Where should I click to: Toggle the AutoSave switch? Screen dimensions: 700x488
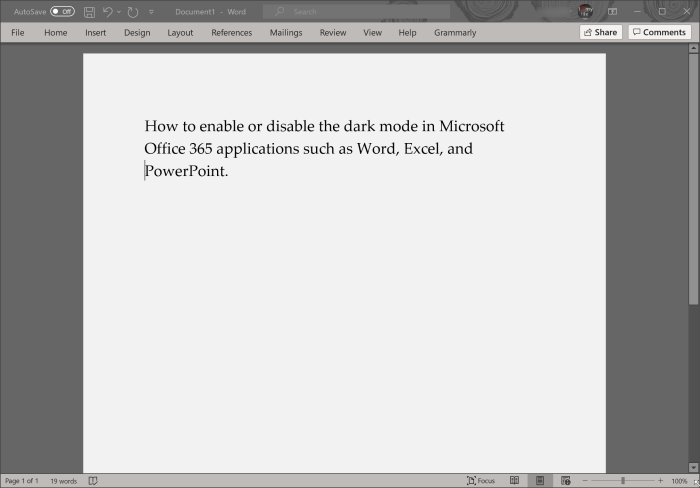pos(62,12)
